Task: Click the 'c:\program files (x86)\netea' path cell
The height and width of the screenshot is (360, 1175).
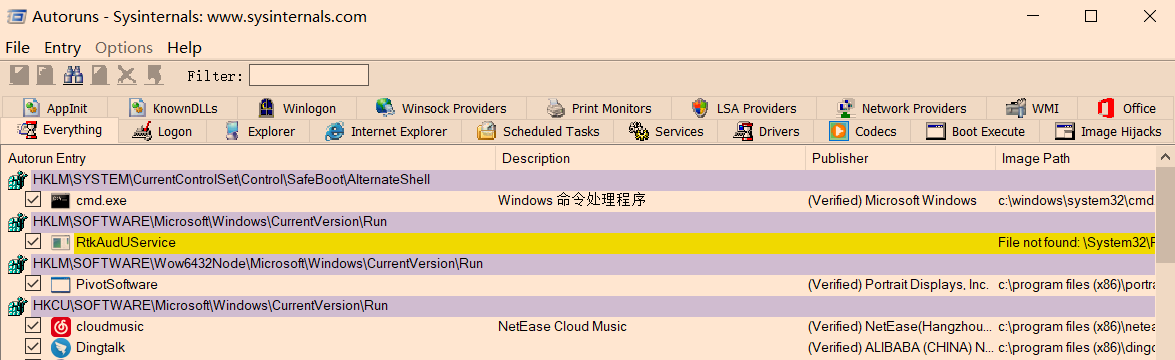Action: [1076, 326]
